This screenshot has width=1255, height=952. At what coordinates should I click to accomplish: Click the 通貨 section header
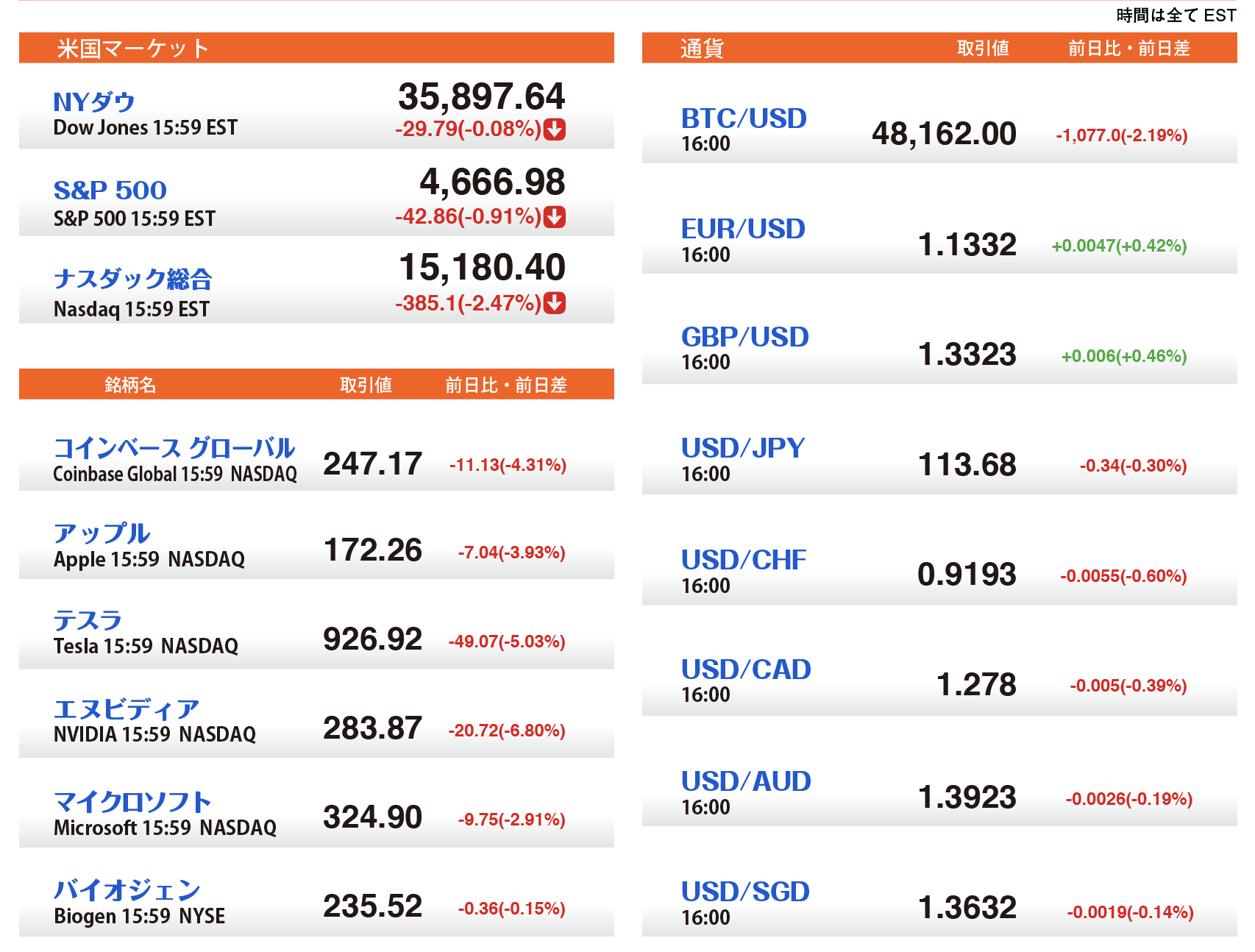[x=702, y=49]
